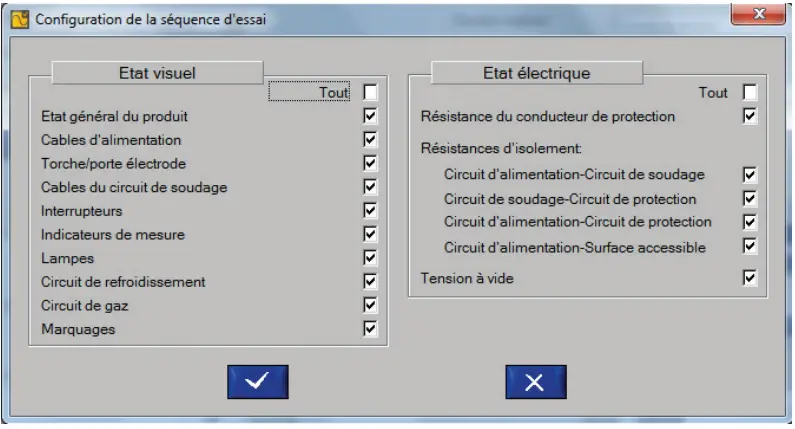Check Tout box under Etat visuel

pos(370,92)
